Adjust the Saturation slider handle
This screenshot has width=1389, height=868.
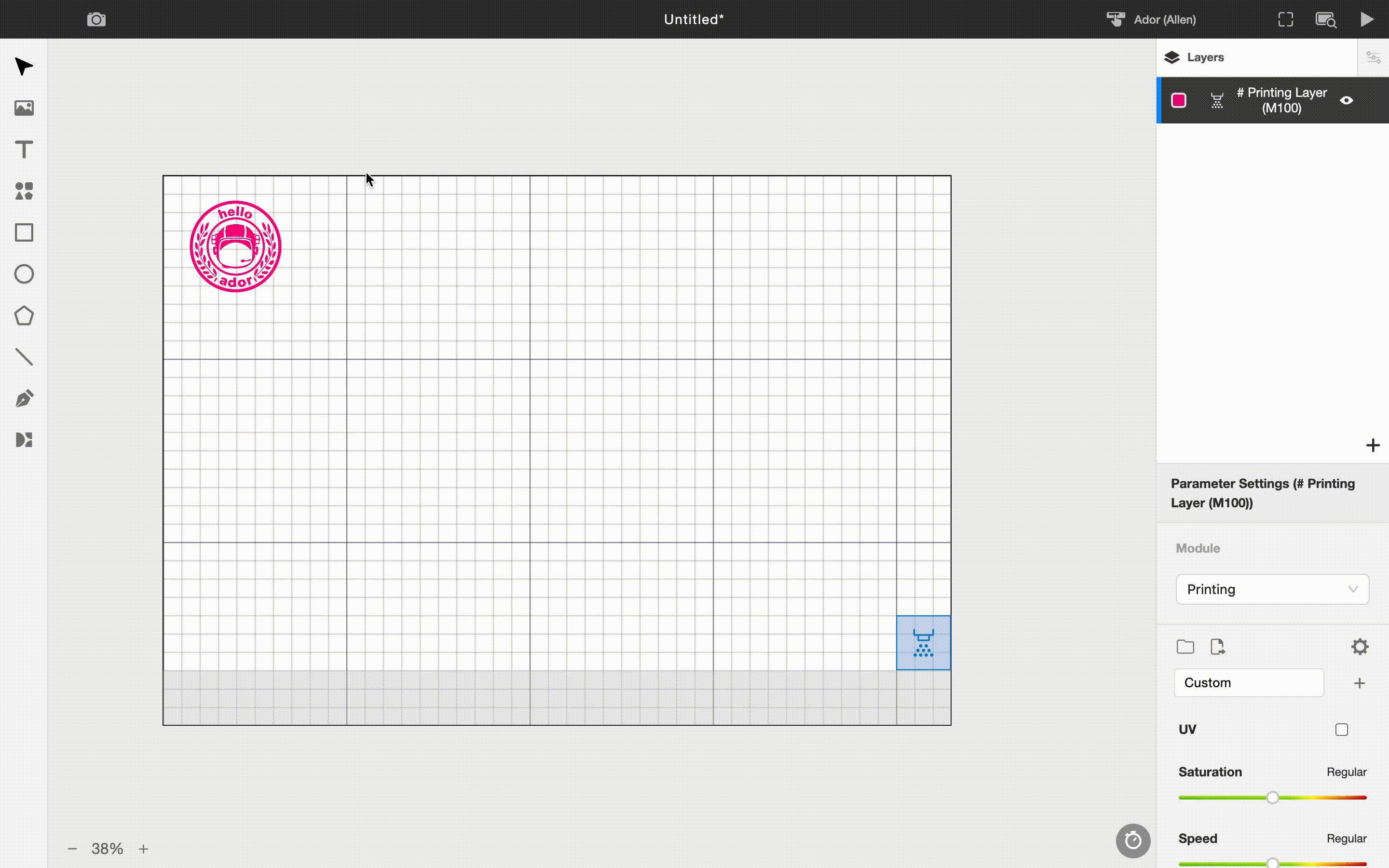tap(1272, 798)
